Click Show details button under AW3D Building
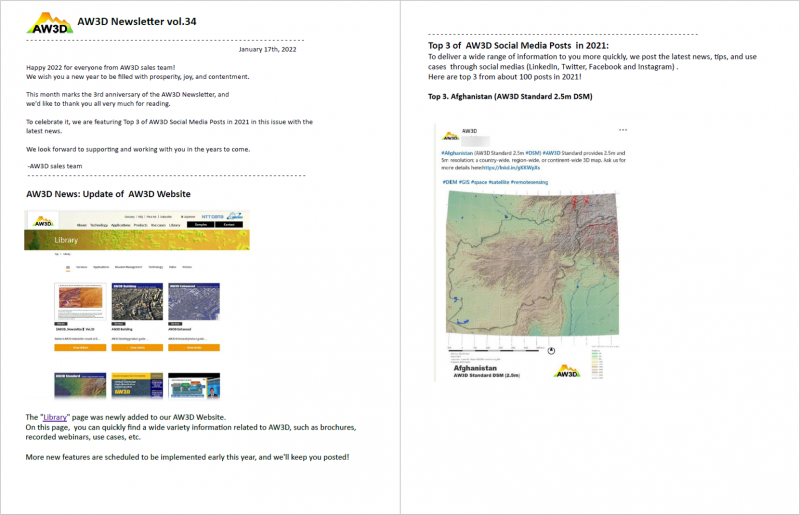800x515 pixels. (137, 348)
